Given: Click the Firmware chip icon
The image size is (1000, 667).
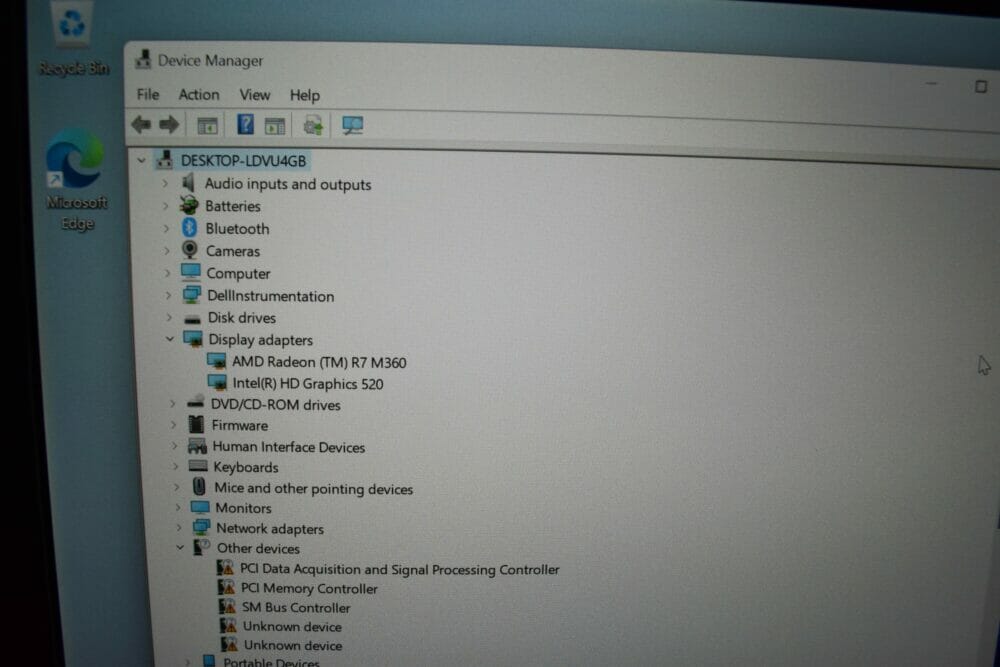Looking at the screenshot, I should [x=196, y=424].
